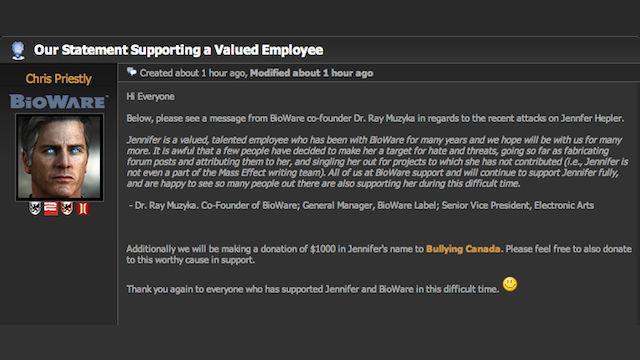
Task: Open Chris Priestly's user profile link
Action: coord(58,79)
